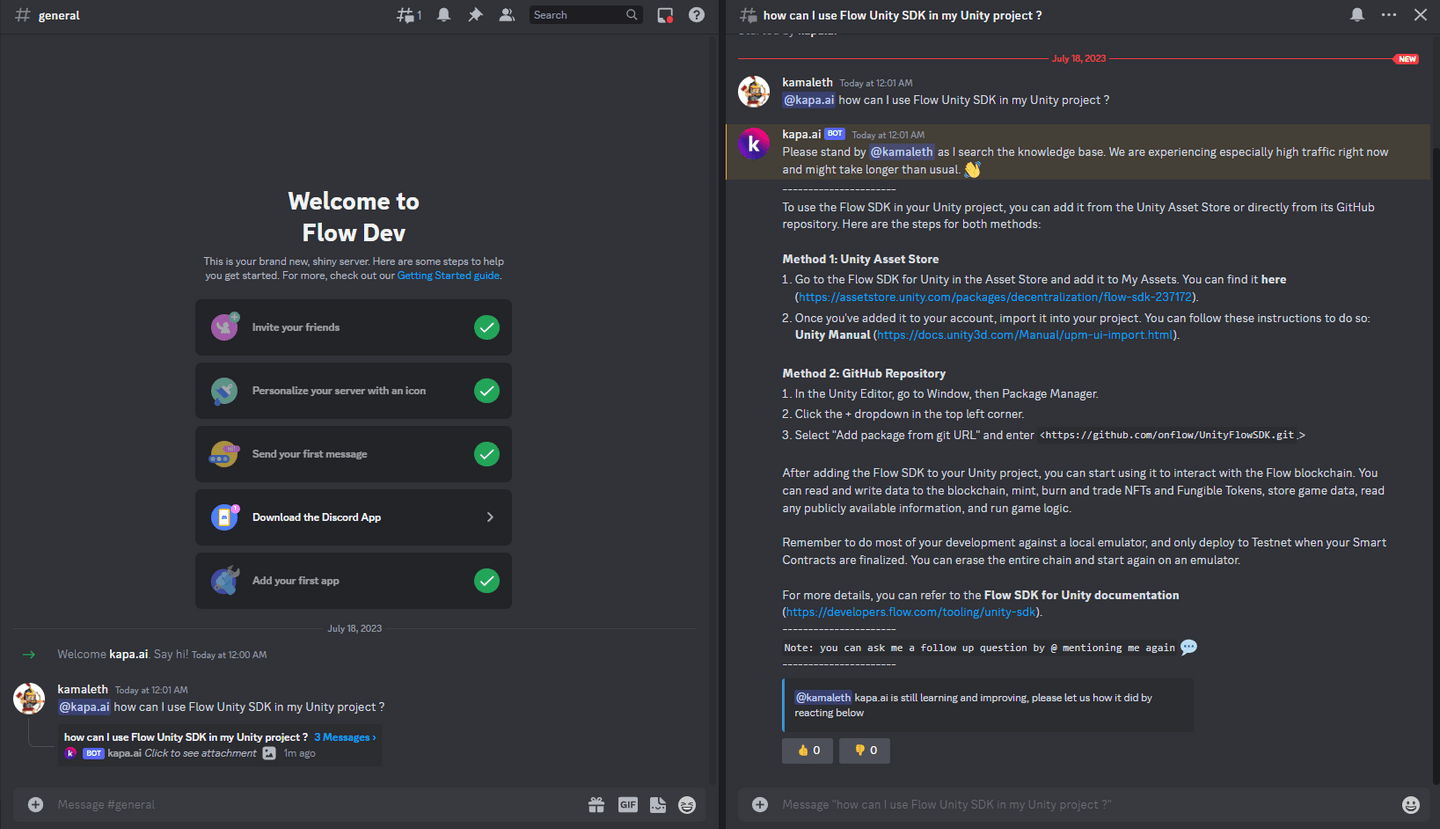Image resolution: width=1440 pixels, height=829 pixels.
Task: Open emoji picker in general message box
Action: [687, 804]
